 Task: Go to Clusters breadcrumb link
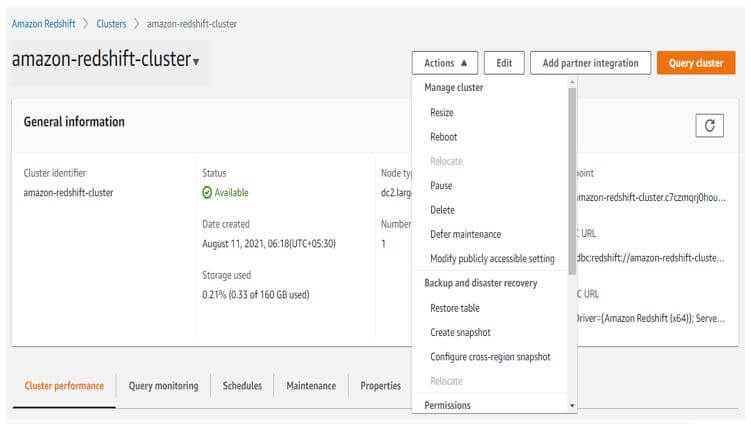click(x=111, y=23)
